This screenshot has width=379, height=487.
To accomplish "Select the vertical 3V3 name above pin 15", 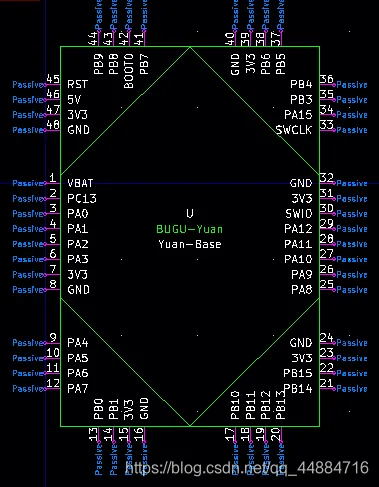I will click(x=129, y=410).
